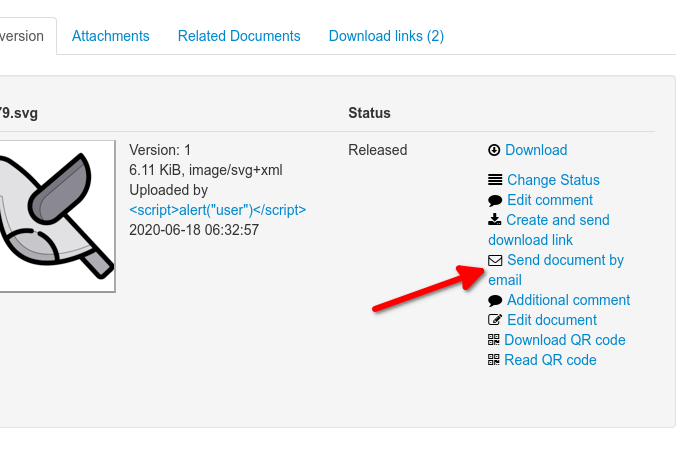The image size is (690, 462).
Task: Click the envelope email icon
Action: [x=495, y=260]
